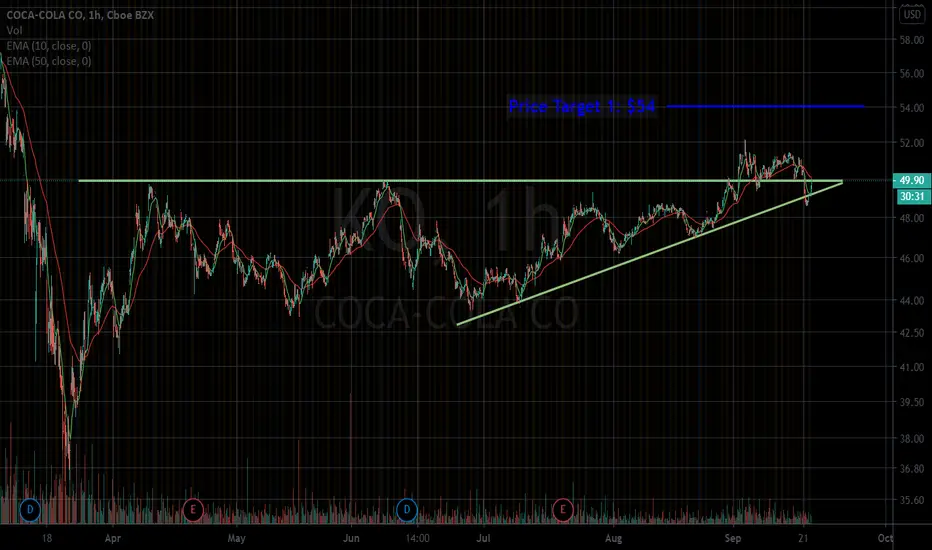
Task: Click the 39.50 price axis label
Action: pos(912,403)
